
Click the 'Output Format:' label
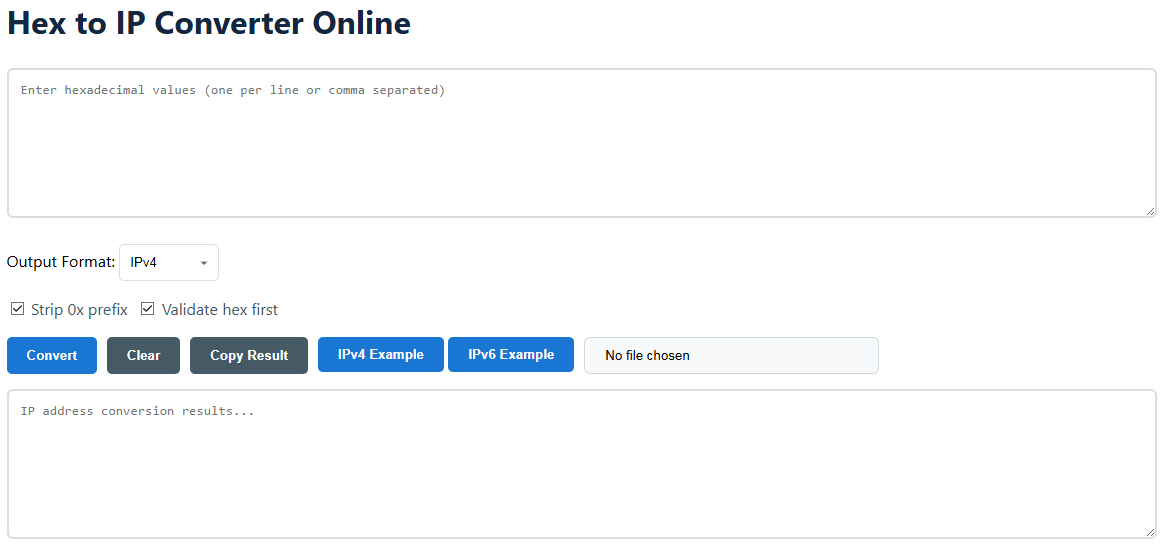pyautogui.click(x=61, y=262)
